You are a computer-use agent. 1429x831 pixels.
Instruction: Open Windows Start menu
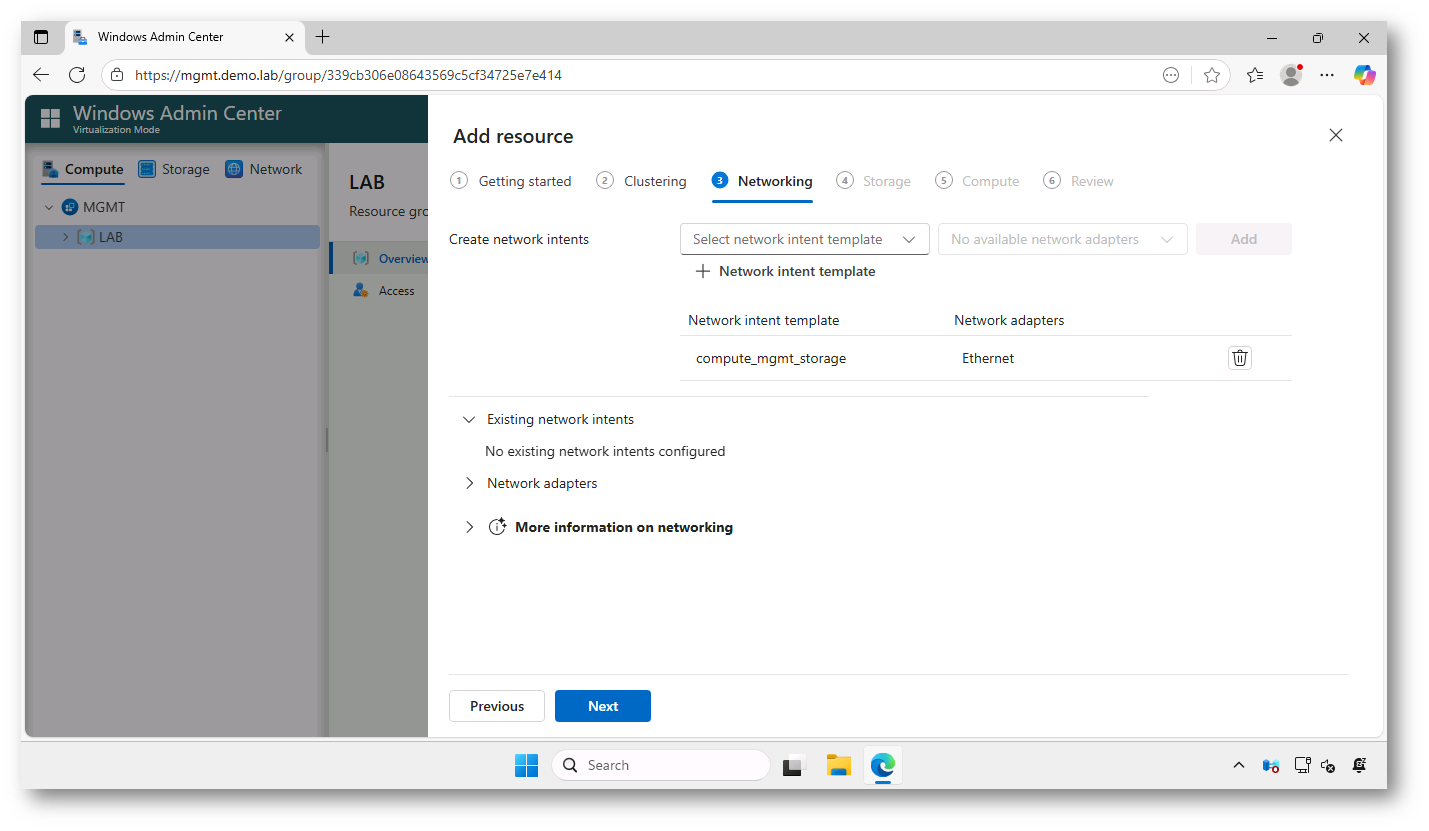pyautogui.click(x=526, y=765)
